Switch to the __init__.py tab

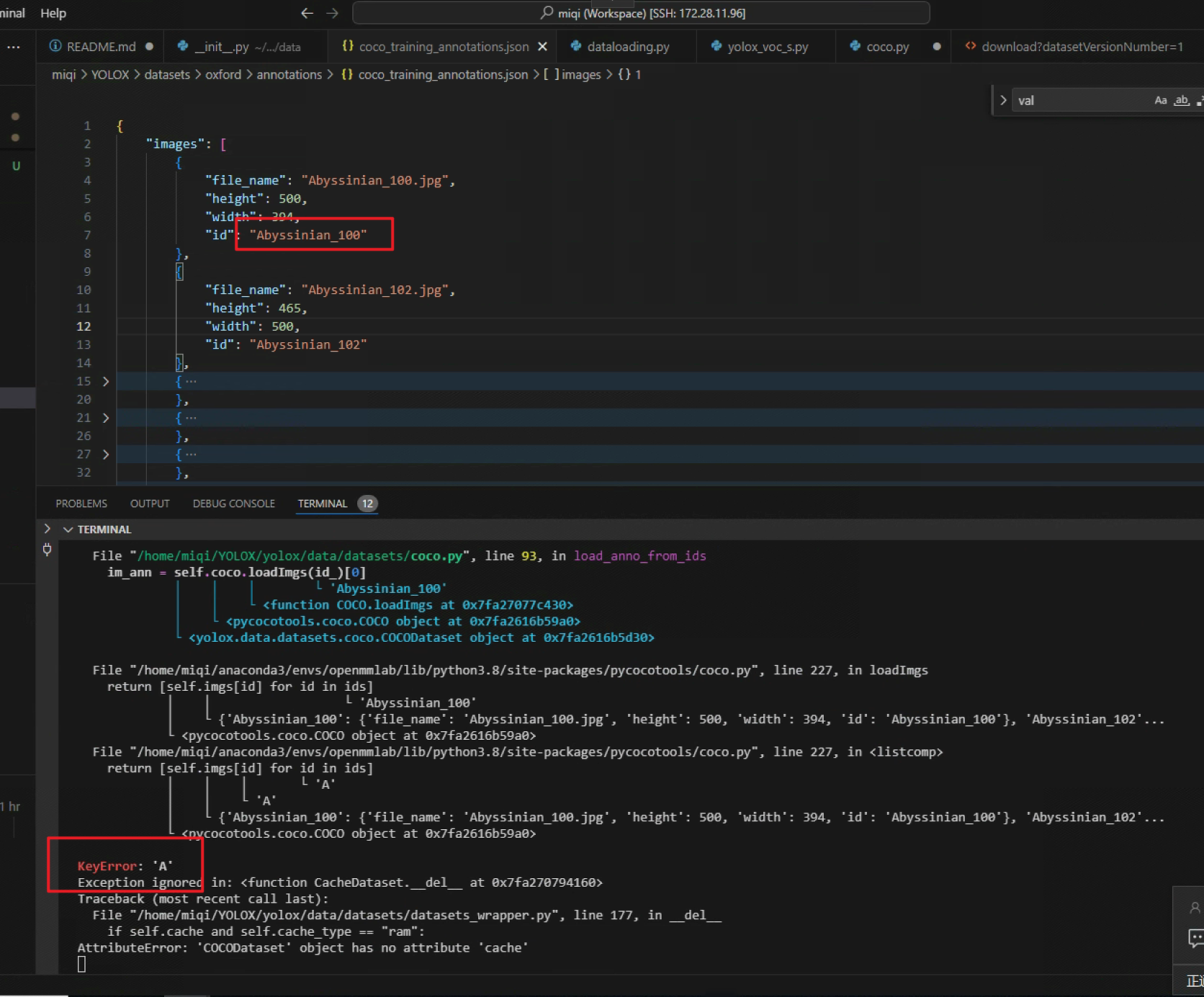[x=247, y=47]
